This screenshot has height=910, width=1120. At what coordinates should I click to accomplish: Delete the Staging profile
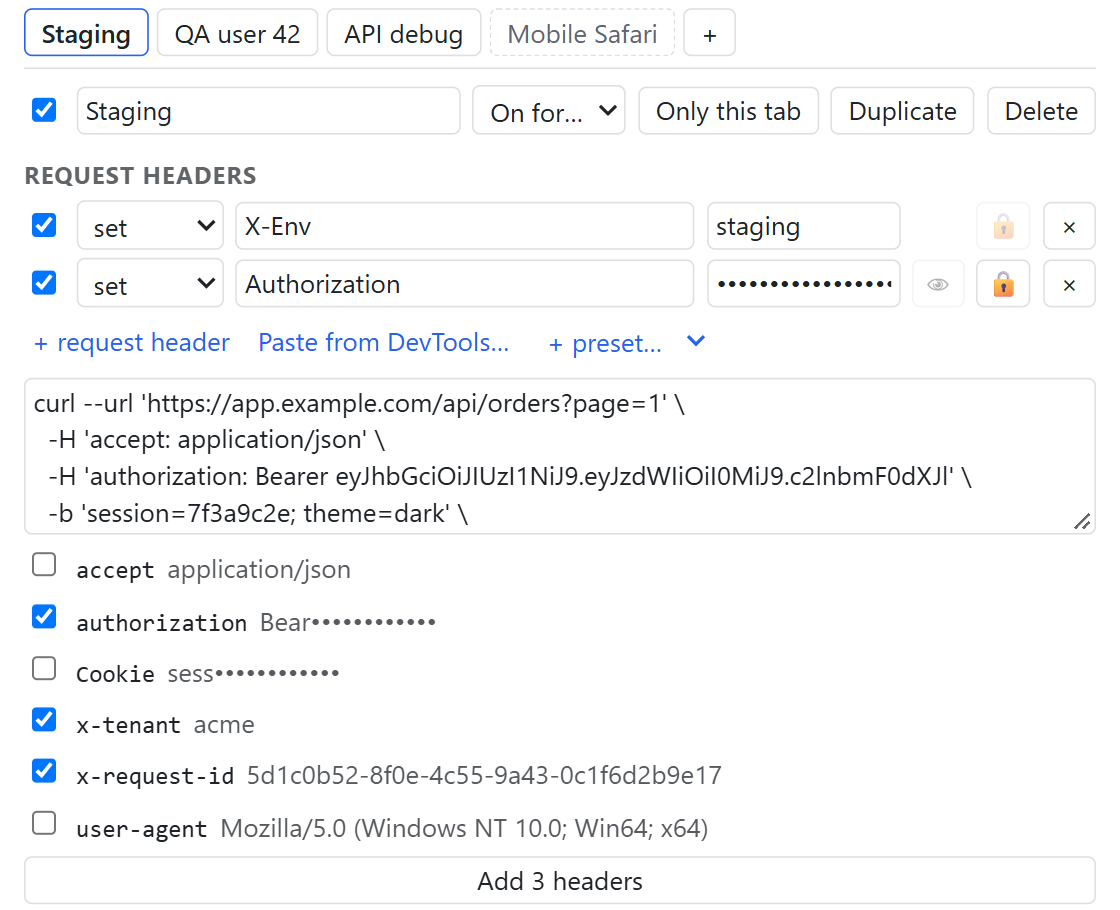tap(1041, 111)
